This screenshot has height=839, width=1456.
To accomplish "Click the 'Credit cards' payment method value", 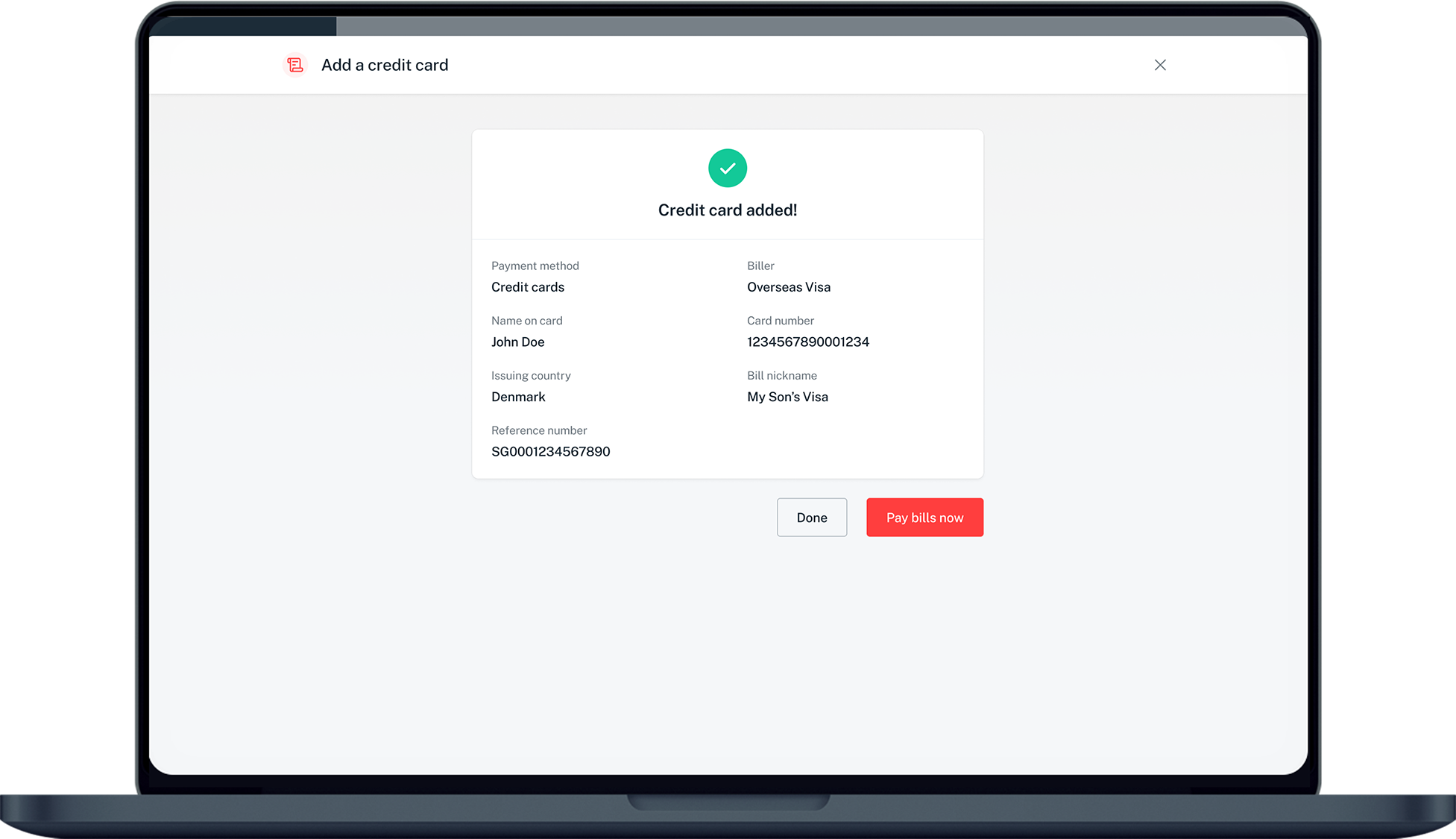I will (527, 287).
